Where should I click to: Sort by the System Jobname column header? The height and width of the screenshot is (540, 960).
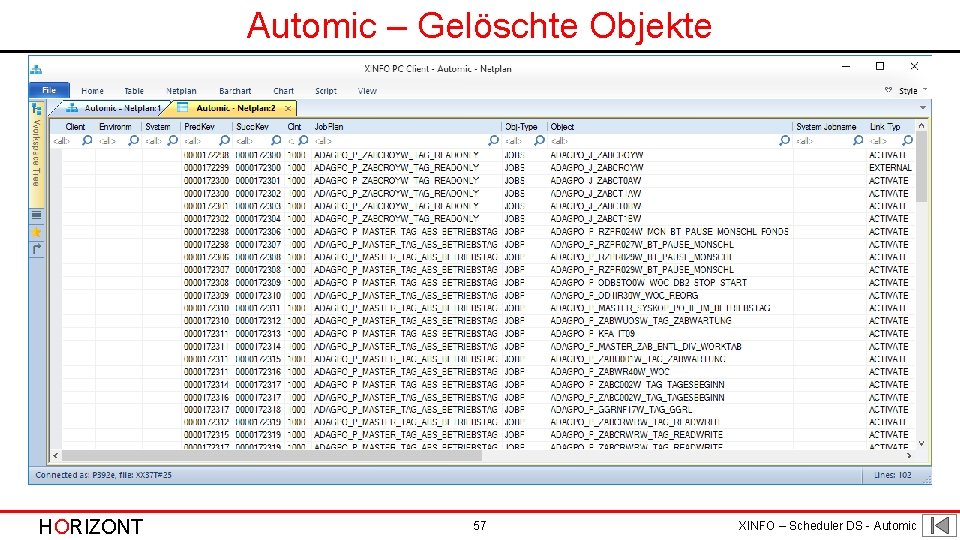click(826, 127)
